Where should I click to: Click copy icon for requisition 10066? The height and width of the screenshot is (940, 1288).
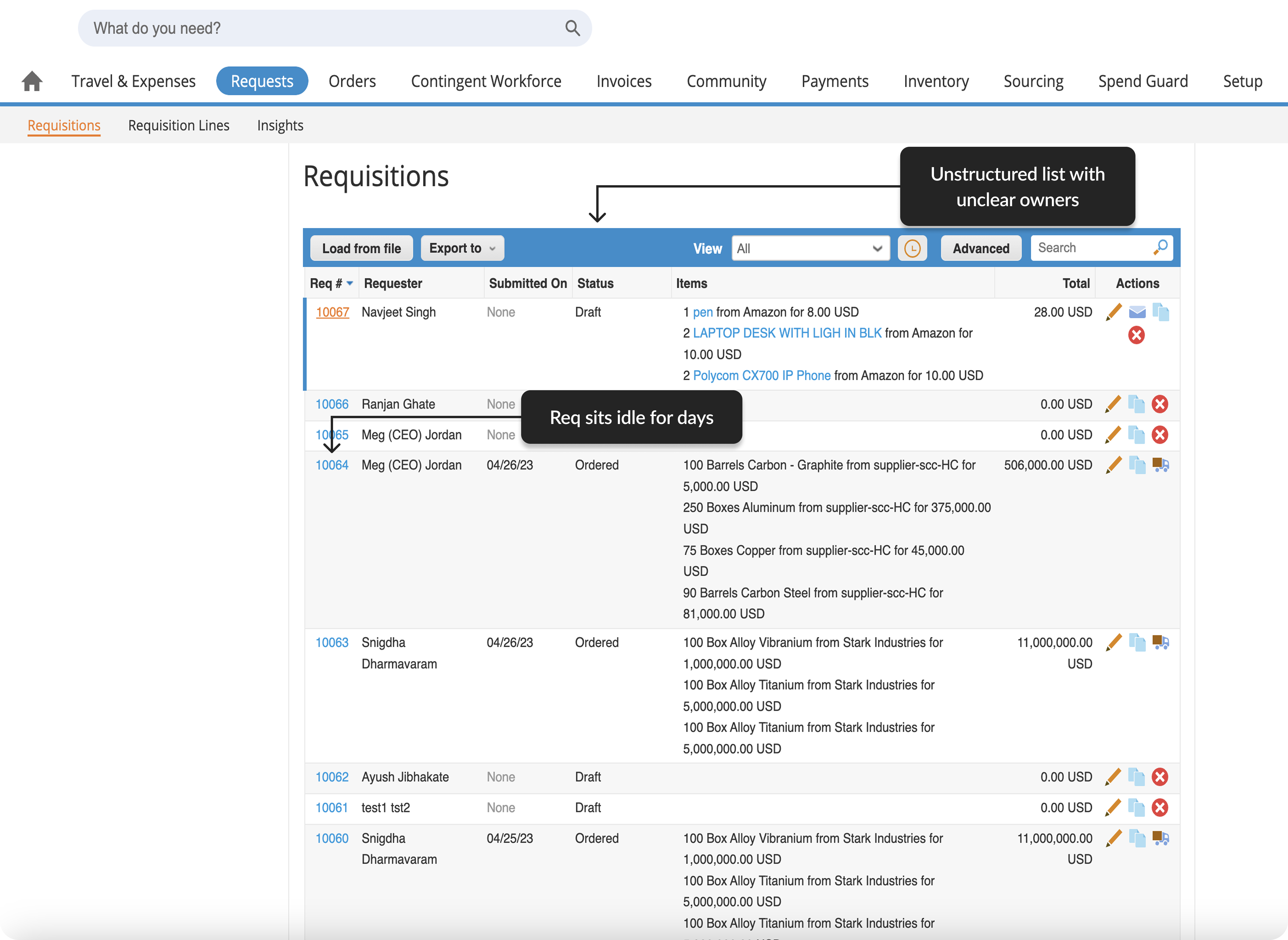point(1136,404)
